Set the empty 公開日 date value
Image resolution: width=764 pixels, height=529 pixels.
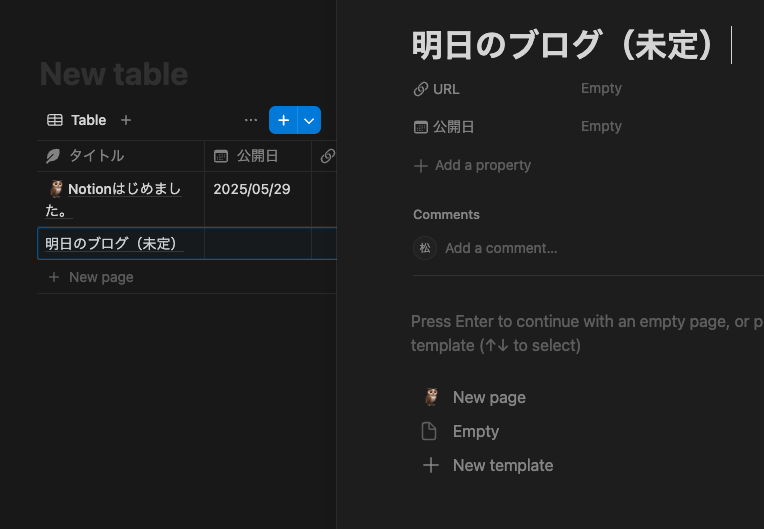tap(601, 126)
